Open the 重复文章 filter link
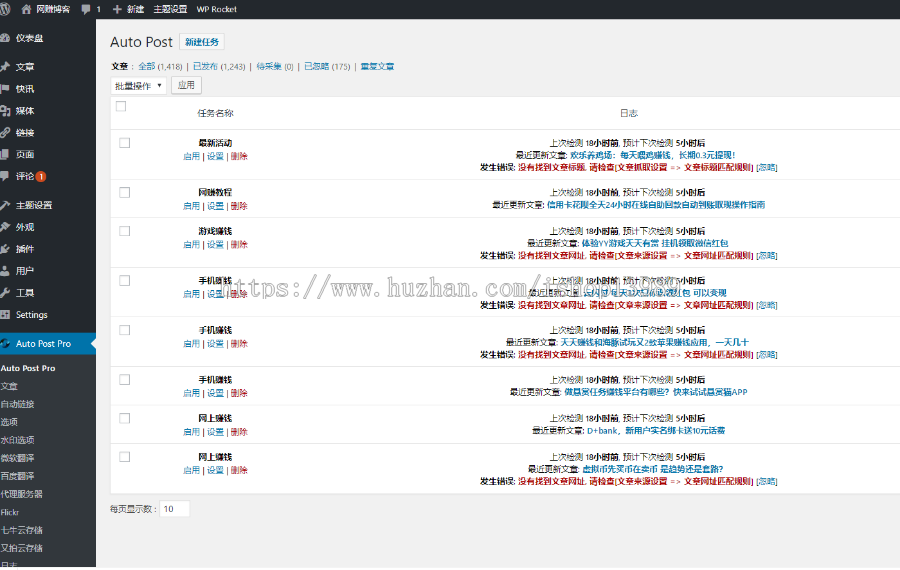Screen dimensions: 900x570 377,67
